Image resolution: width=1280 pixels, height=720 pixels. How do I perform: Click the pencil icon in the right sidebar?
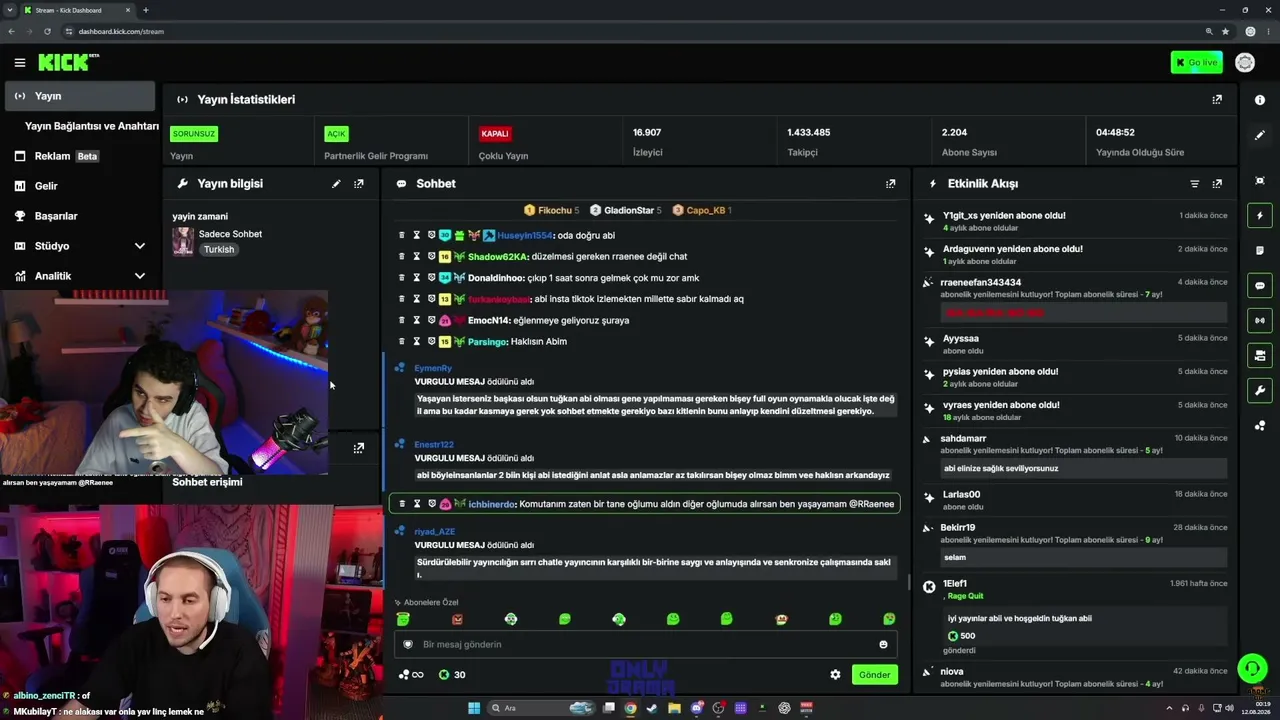click(x=1260, y=135)
